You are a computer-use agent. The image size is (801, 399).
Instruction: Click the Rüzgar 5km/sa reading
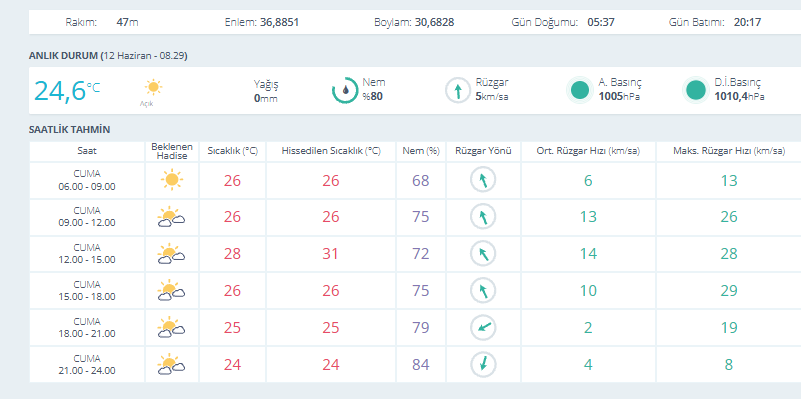(492, 89)
